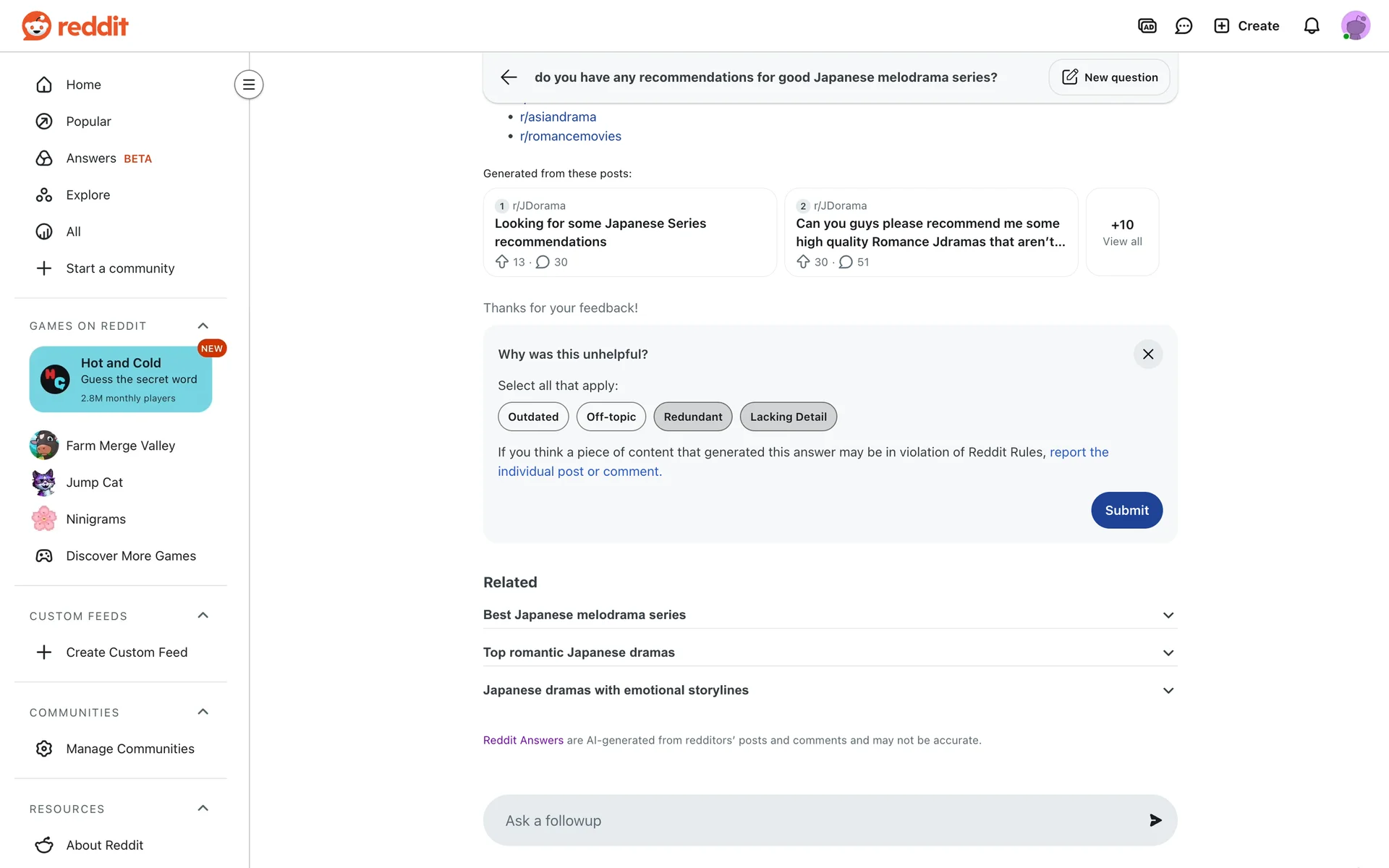Open the advertise icon in header
The width and height of the screenshot is (1389, 868).
[1147, 26]
